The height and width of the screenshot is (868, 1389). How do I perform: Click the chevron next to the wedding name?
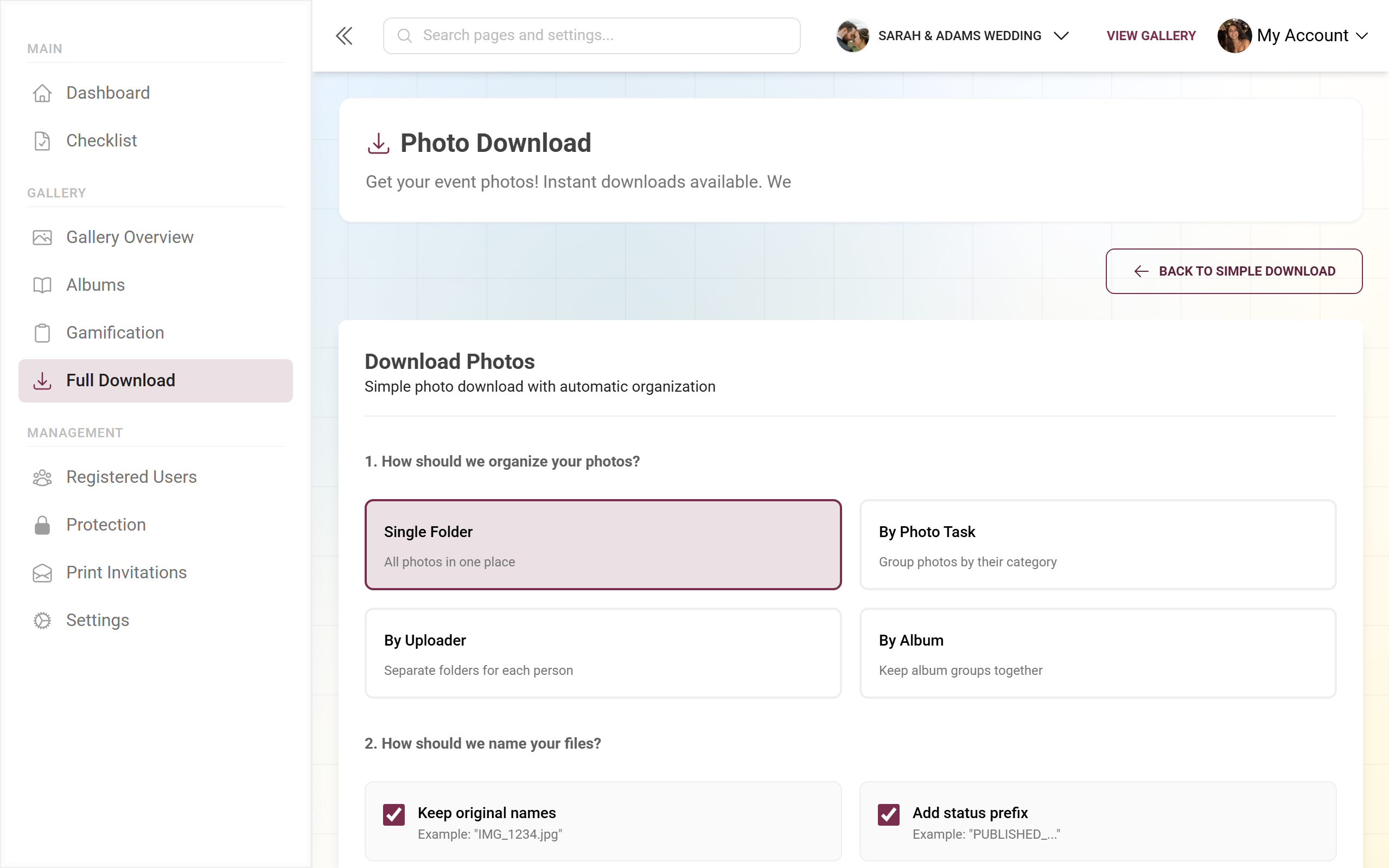click(x=1061, y=36)
